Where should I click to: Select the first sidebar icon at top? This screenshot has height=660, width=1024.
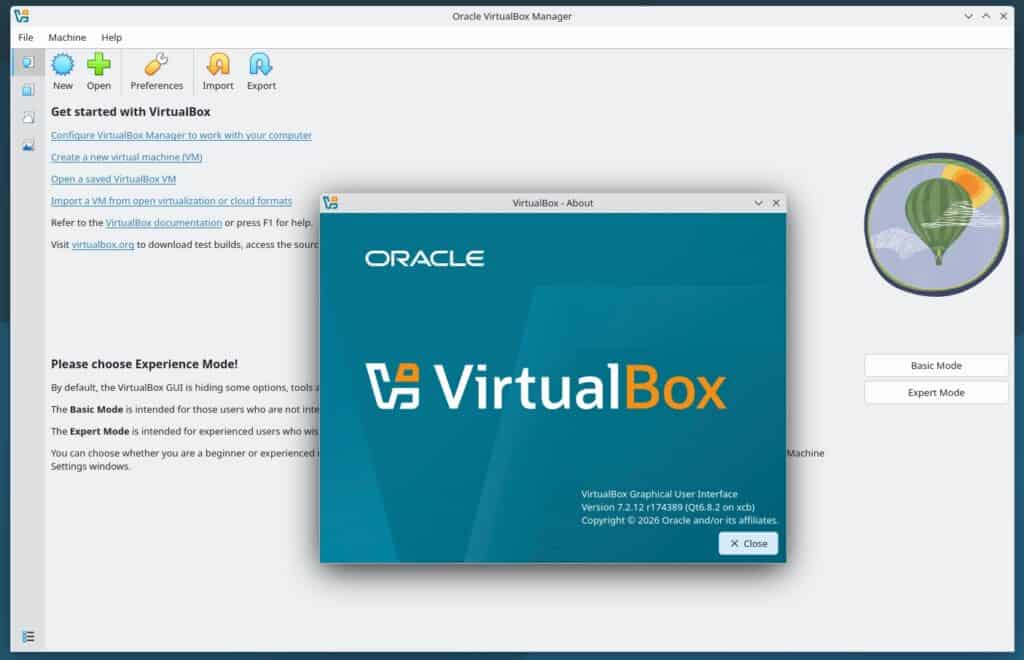point(28,62)
